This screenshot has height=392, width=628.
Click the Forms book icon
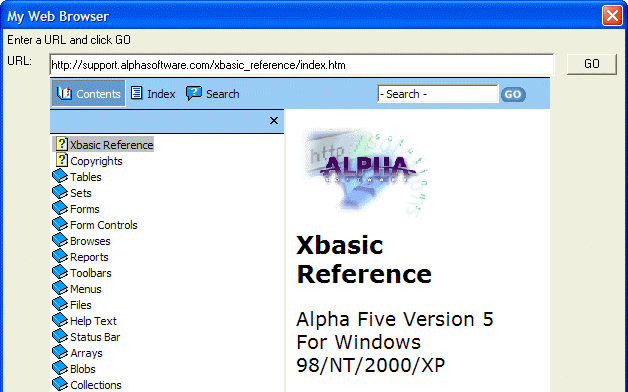60,208
